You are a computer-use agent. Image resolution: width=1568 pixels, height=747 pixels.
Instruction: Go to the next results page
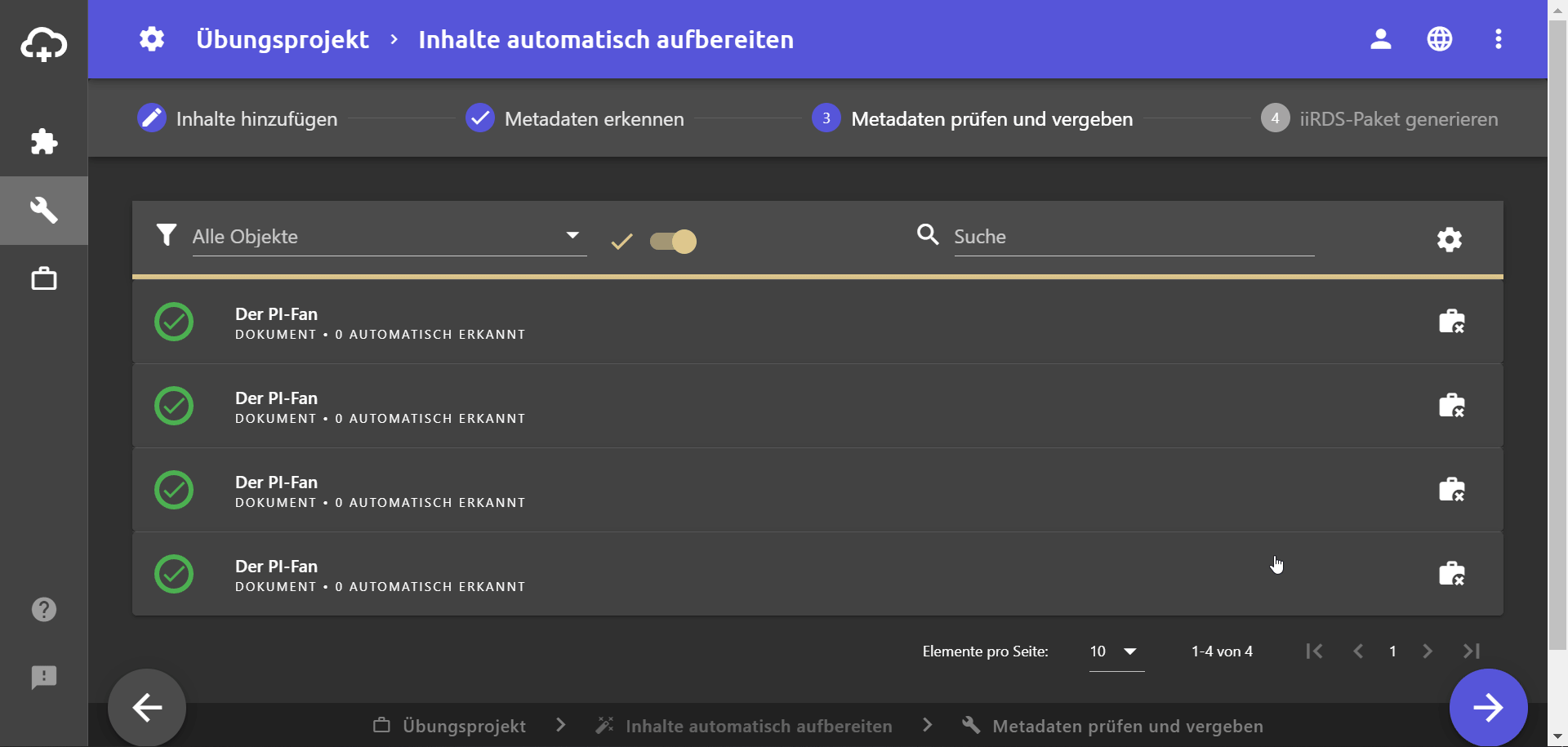[x=1428, y=651]
